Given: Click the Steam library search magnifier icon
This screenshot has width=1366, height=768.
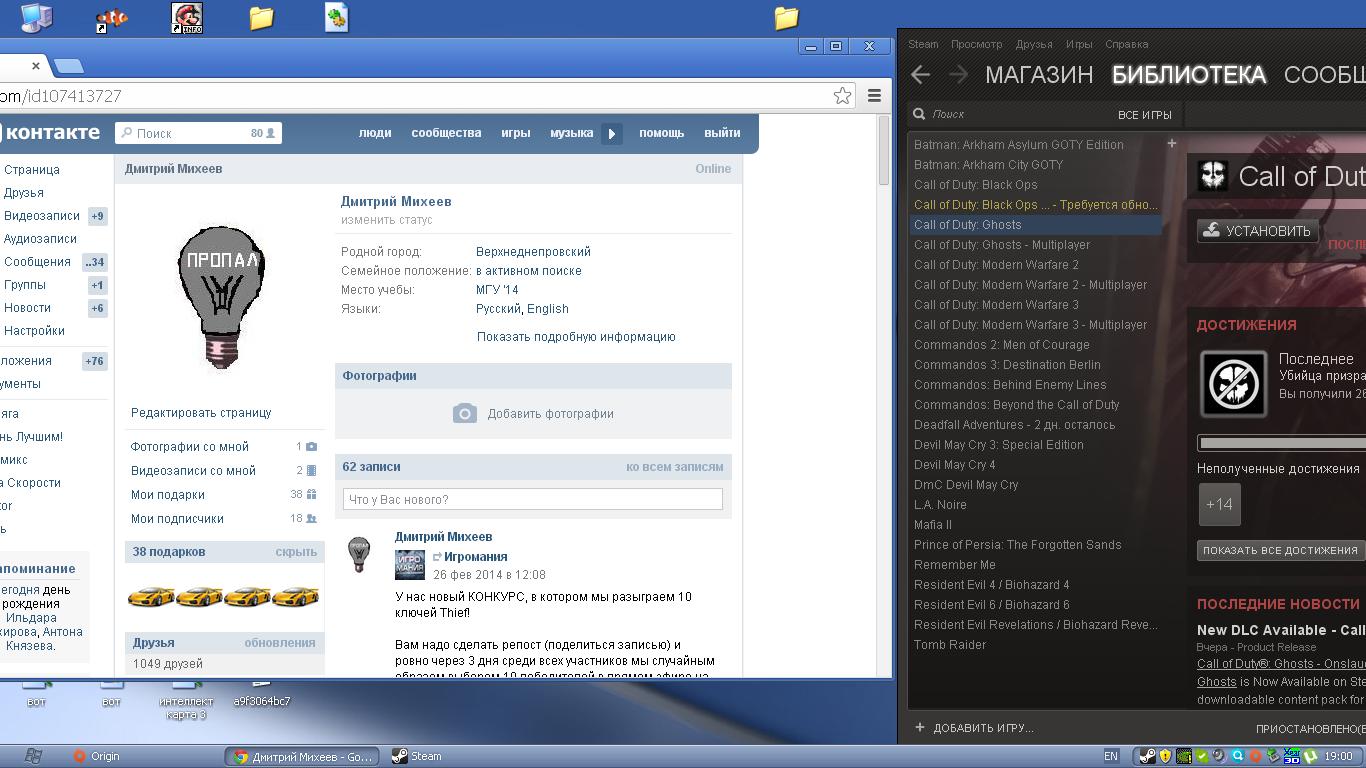Looking at the screenshot, I should pyautogui.click(x=919, y=115).
